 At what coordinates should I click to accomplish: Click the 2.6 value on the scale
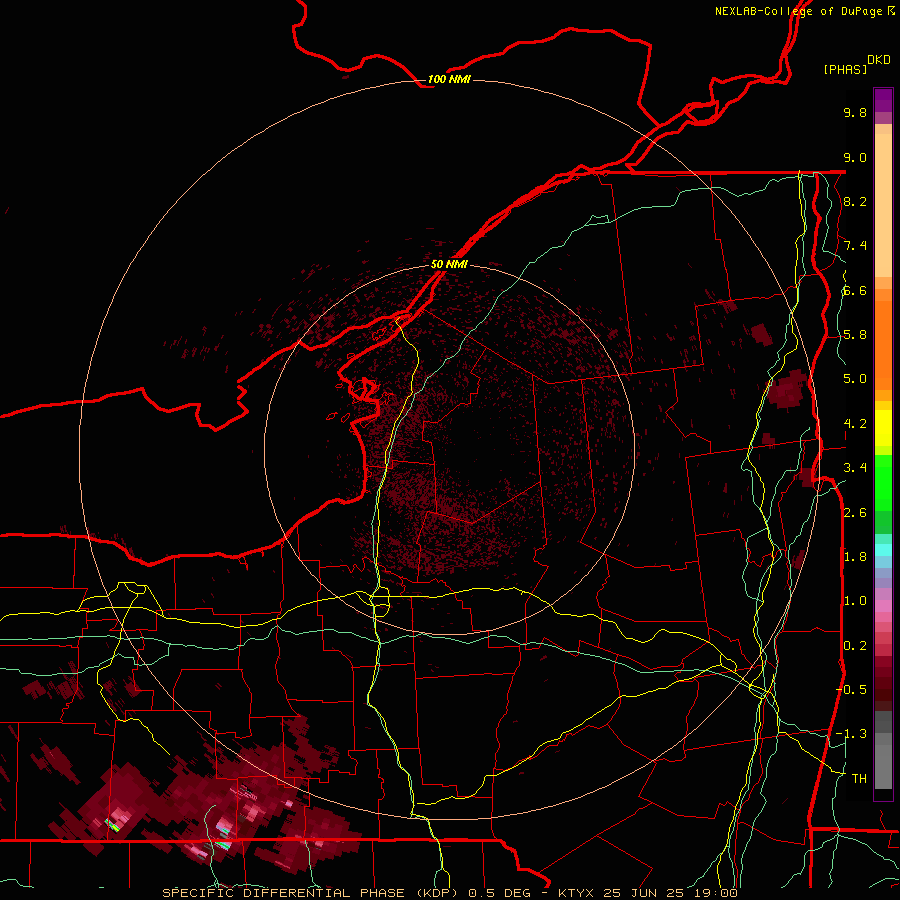pyautogui.click(x=855, y=512)
